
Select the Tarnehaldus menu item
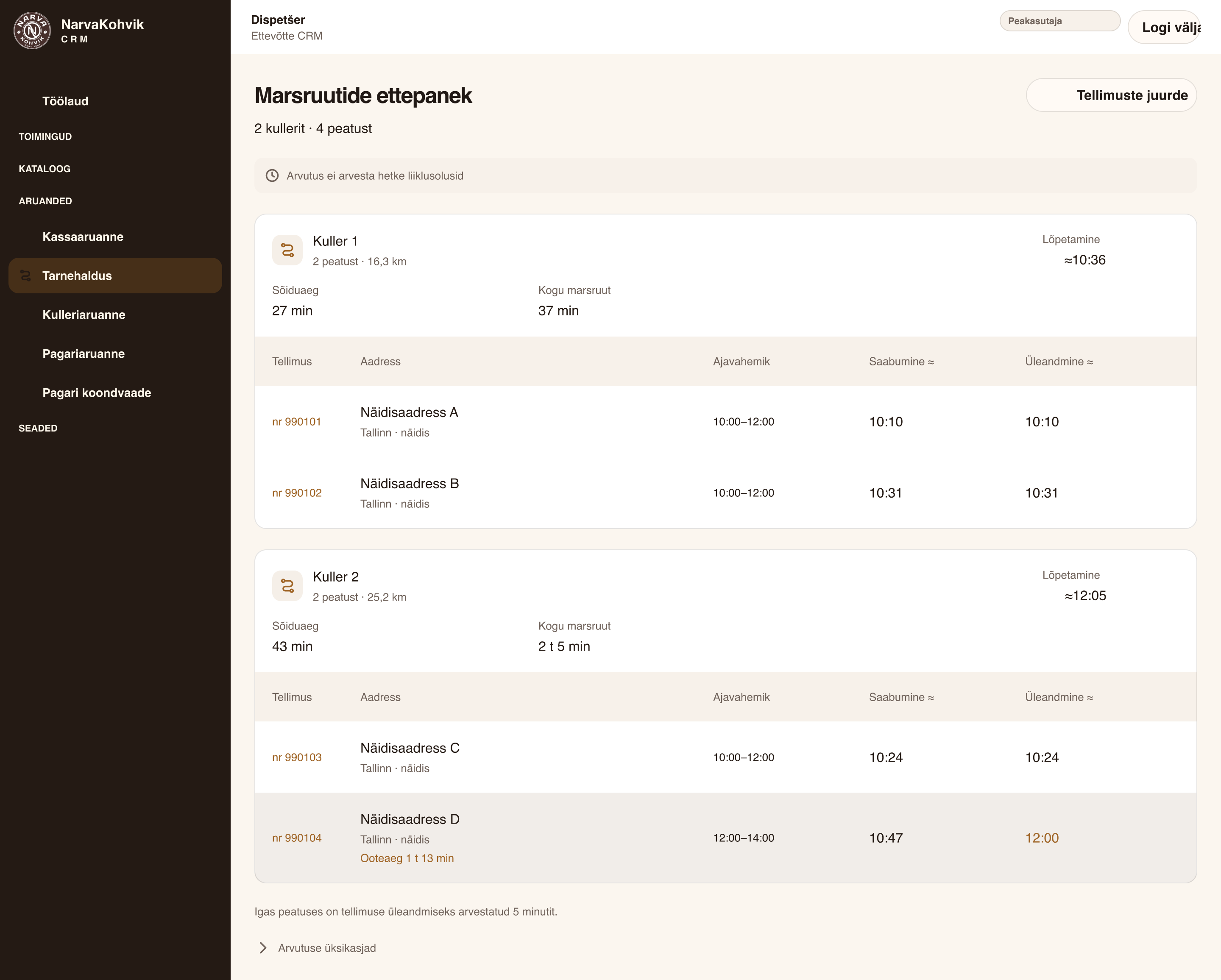click(115, 276)
